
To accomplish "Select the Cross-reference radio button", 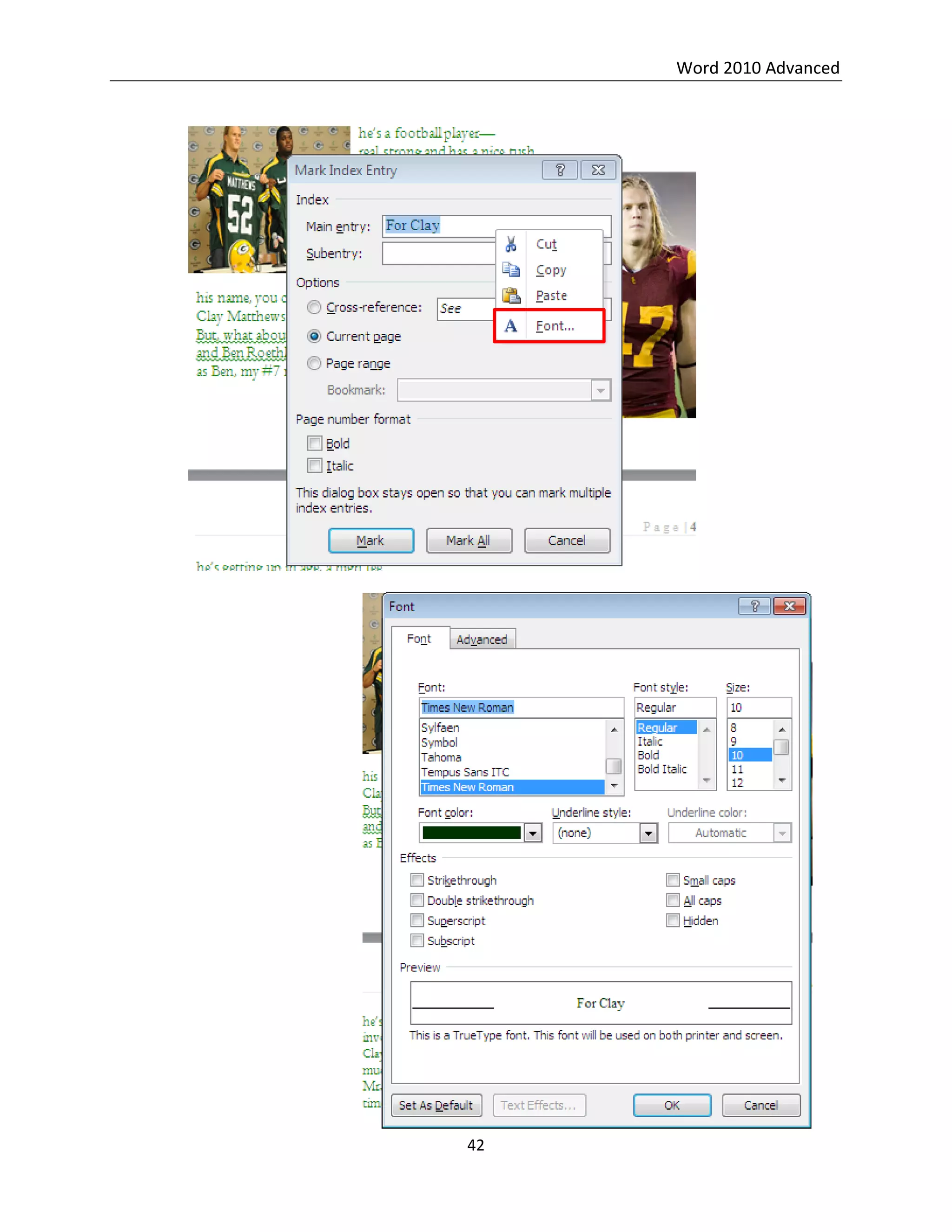I will click(x=314, y=307).
